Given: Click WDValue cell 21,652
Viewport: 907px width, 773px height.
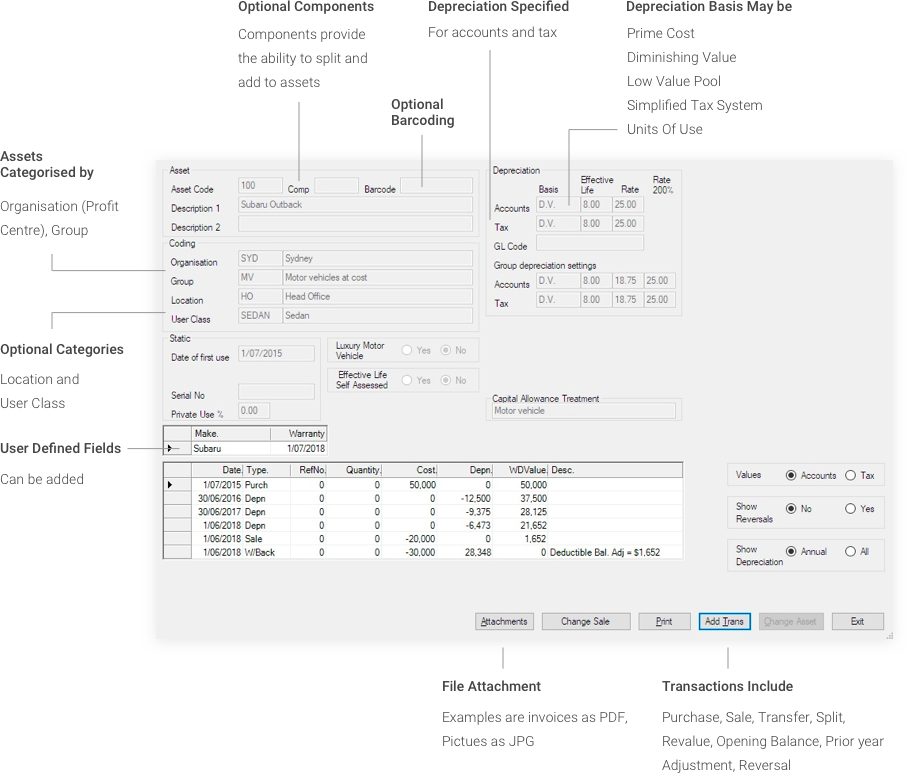Looking at the screenshot, I should click(x=521, y=525).
